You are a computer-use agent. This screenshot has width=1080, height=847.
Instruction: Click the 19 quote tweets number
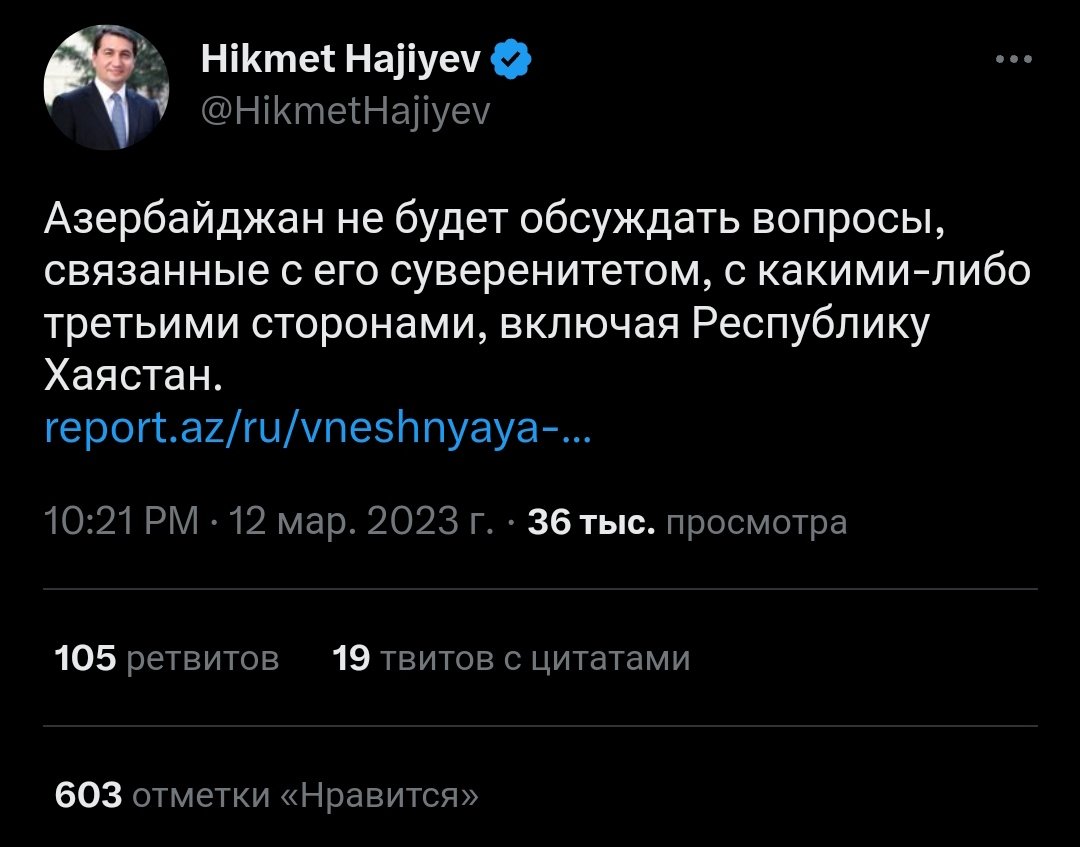(350, 658)
